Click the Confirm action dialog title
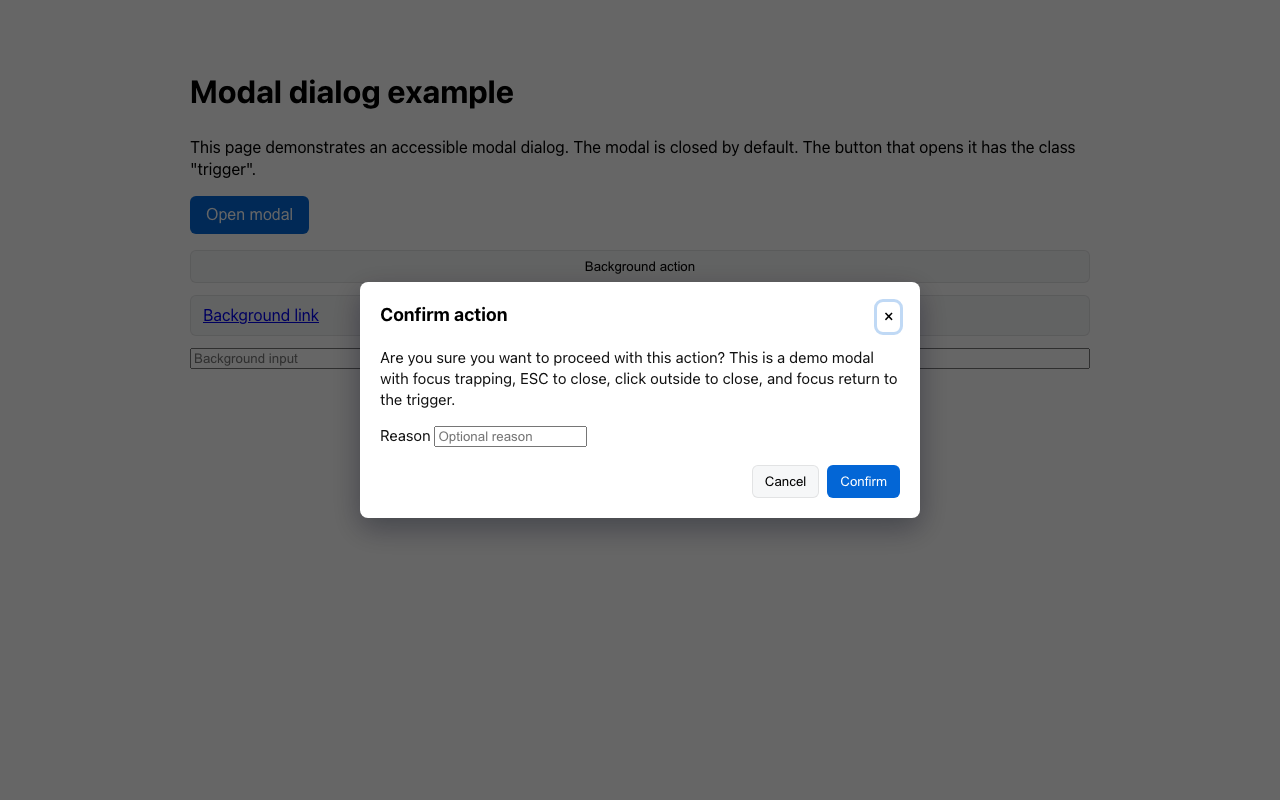The height and width of the screenshot is (800, 1280). 443,315
